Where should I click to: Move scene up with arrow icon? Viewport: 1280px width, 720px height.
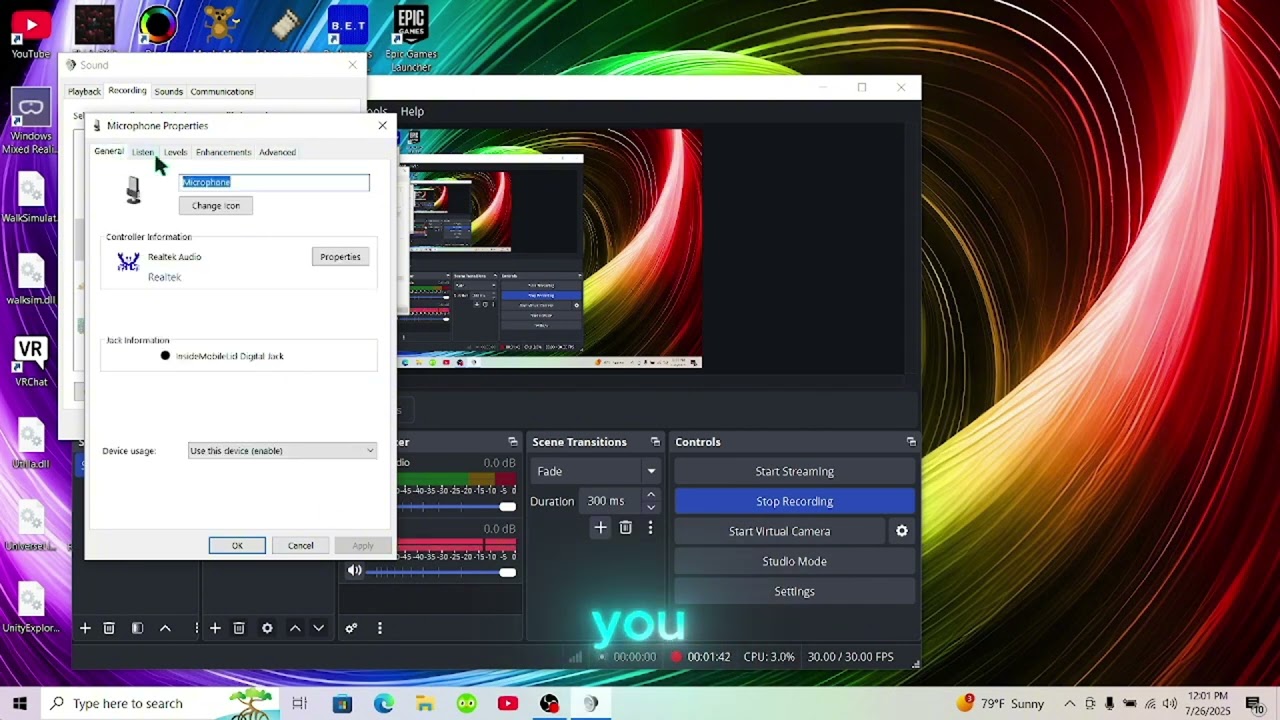[165, 628]
